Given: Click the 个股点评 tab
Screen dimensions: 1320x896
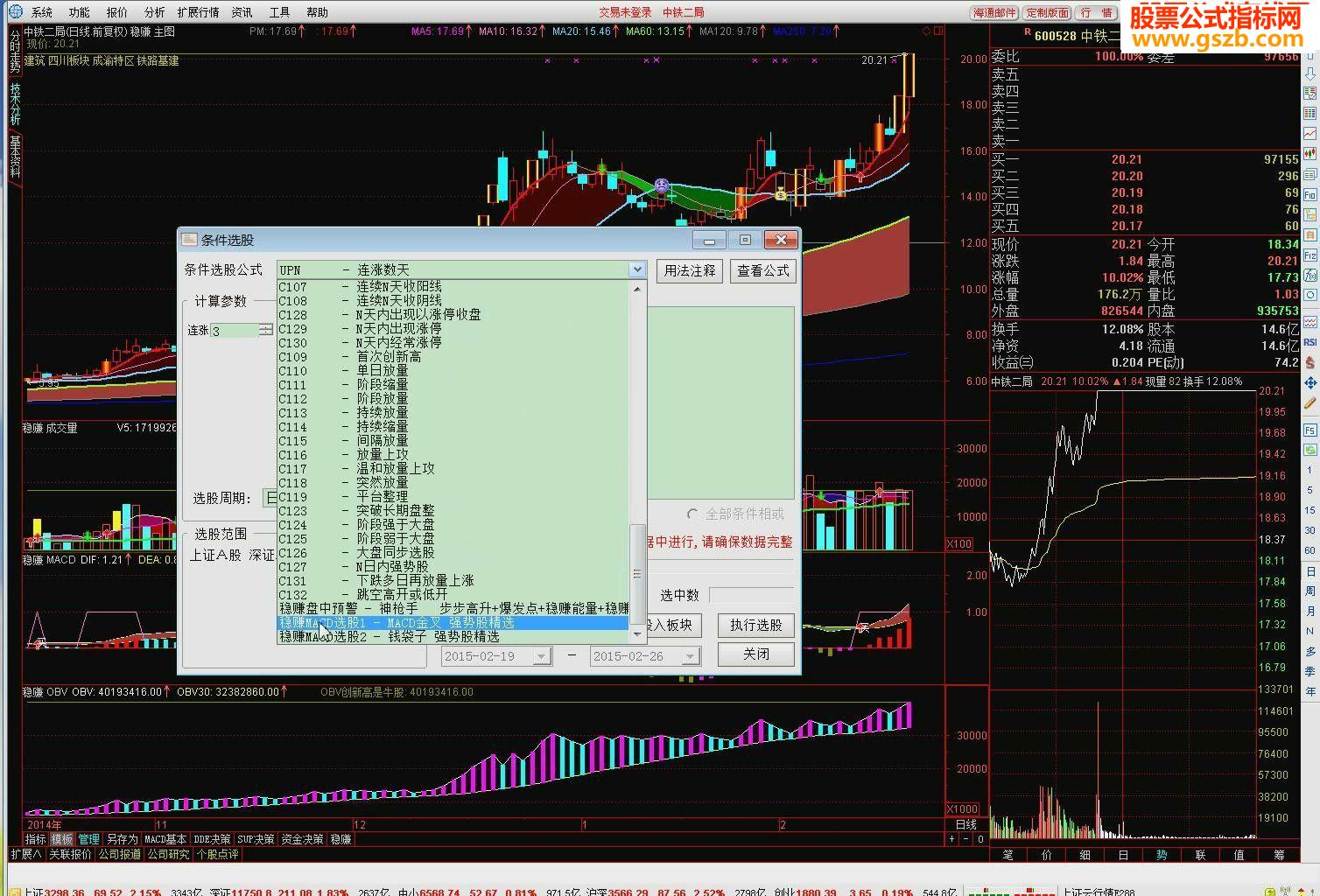Looking at the screenshot, I should (x=217, y=854).
